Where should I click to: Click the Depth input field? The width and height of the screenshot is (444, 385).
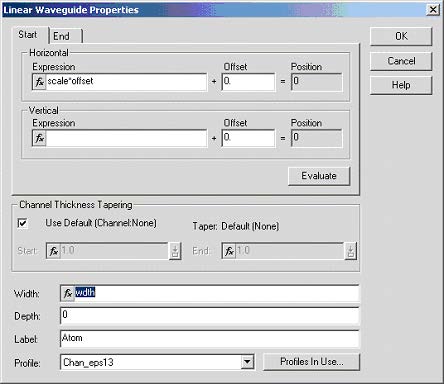(210, 316)
